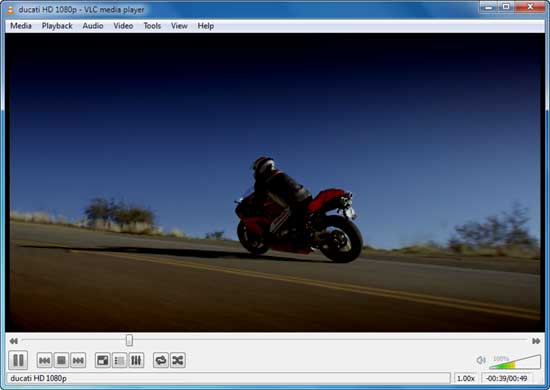
Task: Adjust the volume level slider
Action: pos(515,362)
